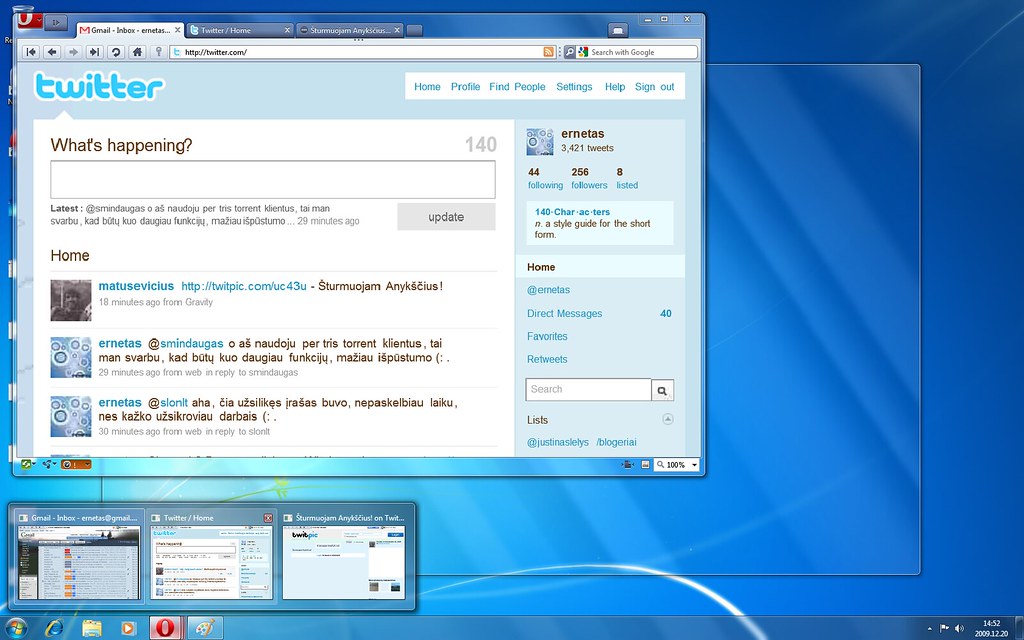Open the closed tabs trash button
This screenshot has height=640, width=1024.
coord(617,30)
